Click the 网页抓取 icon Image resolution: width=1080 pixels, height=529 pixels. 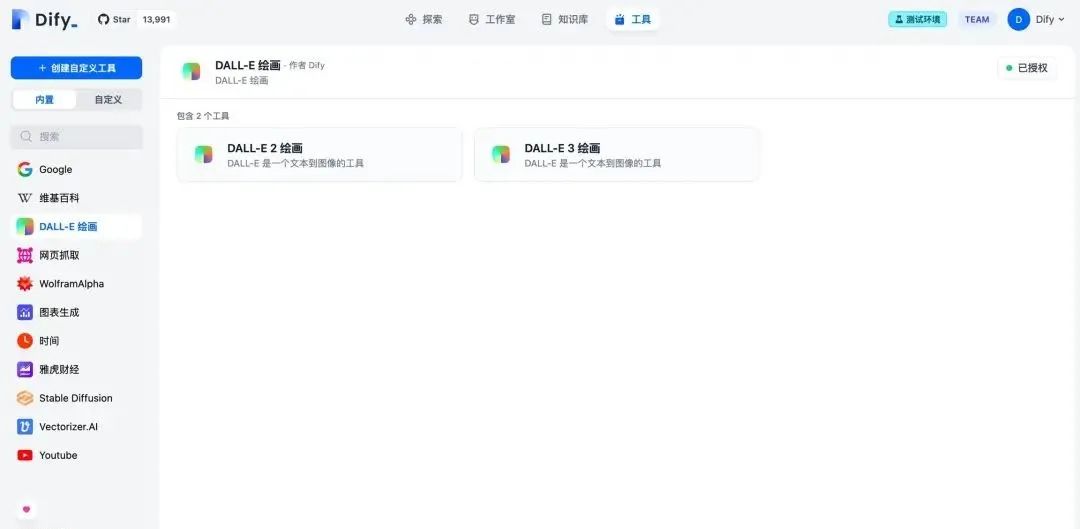point(25,256)
